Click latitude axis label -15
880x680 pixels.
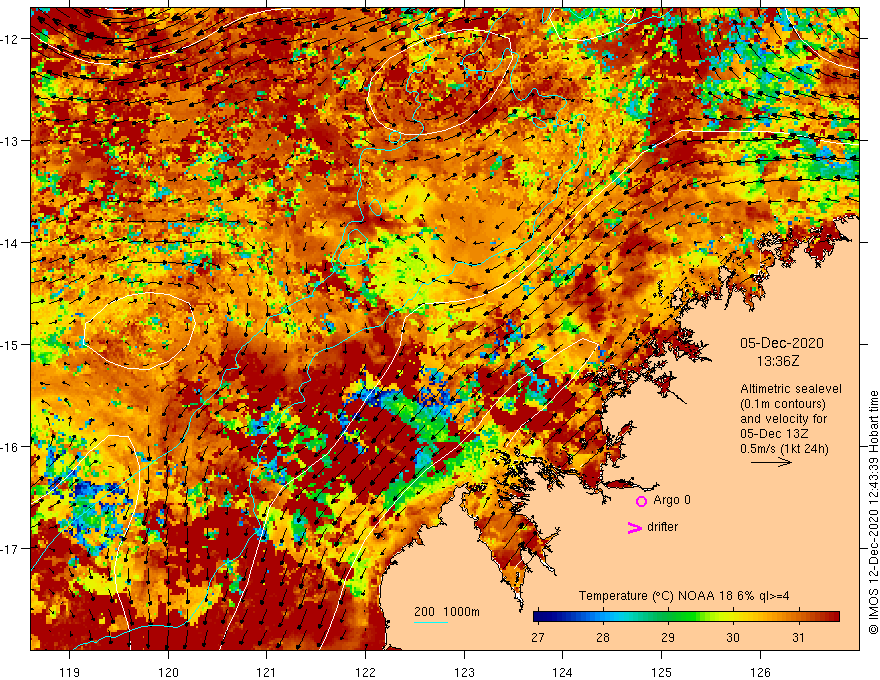pos(11,344)
